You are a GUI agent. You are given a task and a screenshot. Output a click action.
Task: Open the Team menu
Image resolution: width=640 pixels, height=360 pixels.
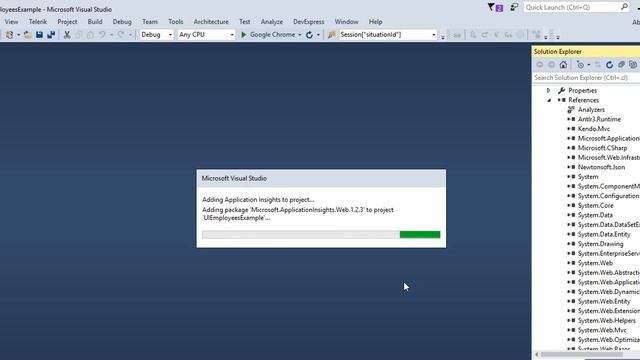[x=150, y=22]
